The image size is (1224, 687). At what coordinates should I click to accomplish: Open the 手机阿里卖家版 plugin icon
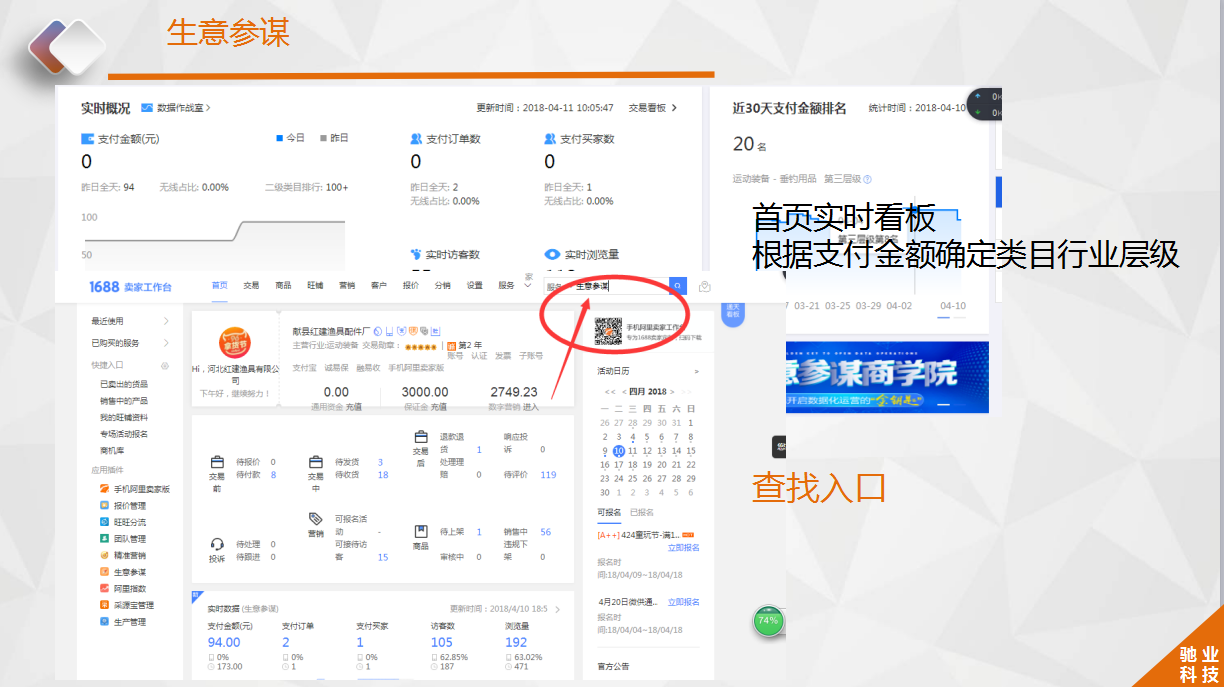pyautogui.click(x=104, y=489)
